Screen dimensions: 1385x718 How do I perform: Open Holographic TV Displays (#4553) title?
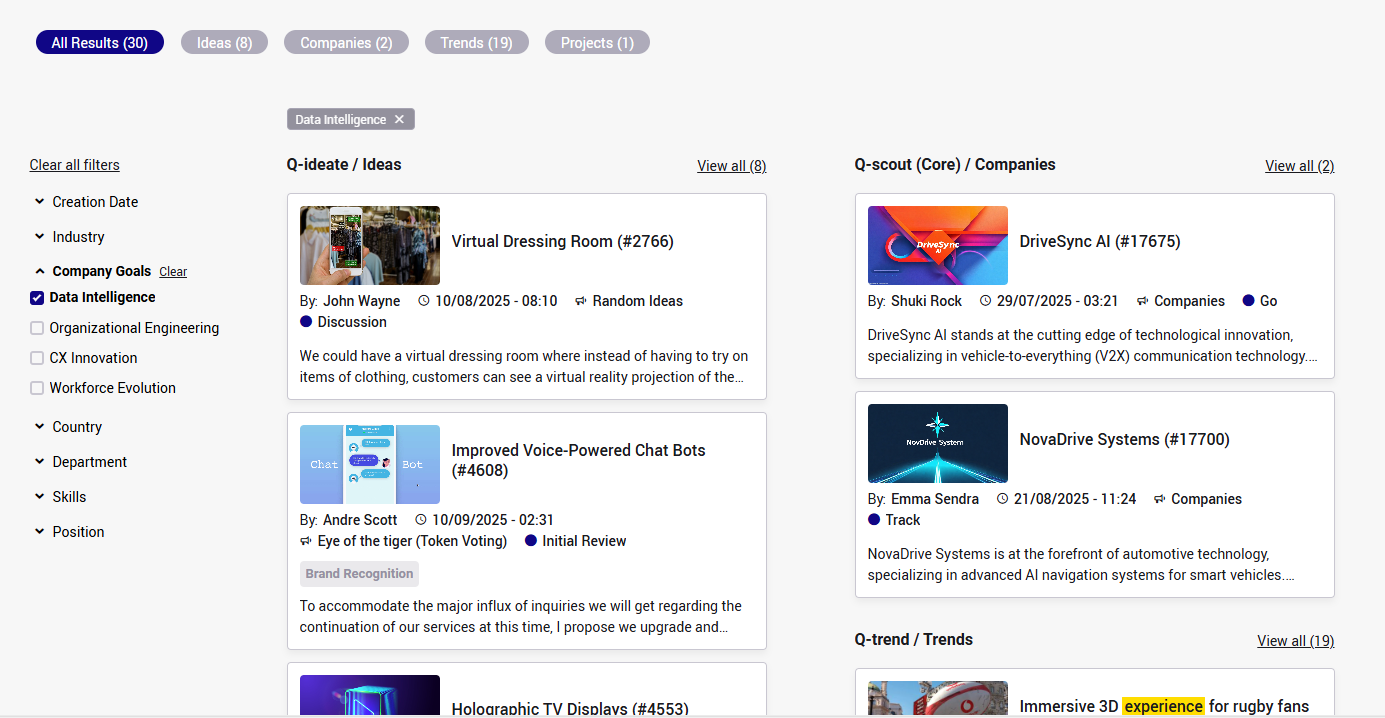[x=570, y=709]
